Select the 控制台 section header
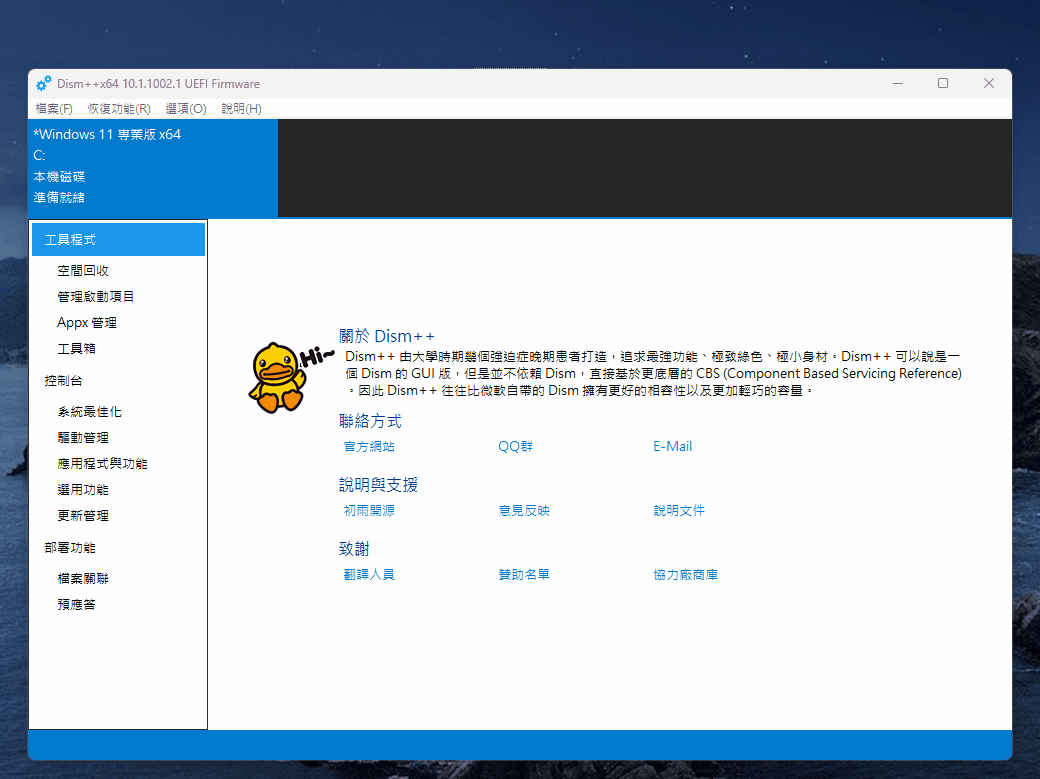The image size is (1040, 779). pyautogui.click(x=64, y=381)
